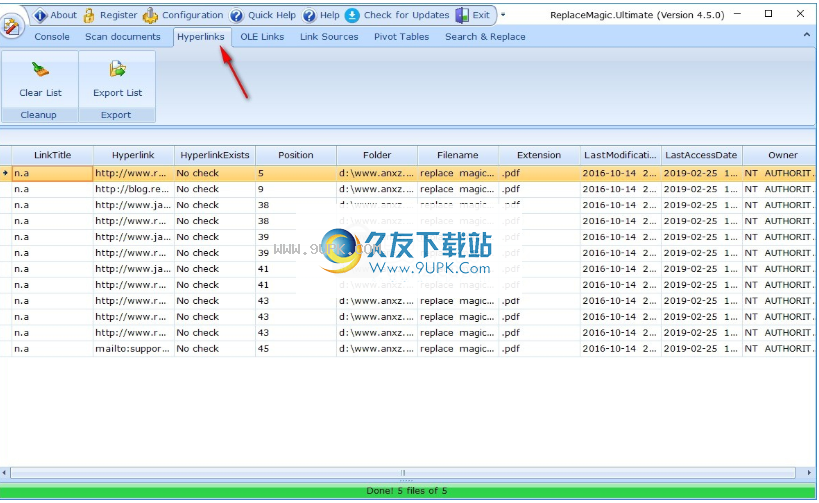Click the Extension column header
Viewport: 819px width, 503px height.
(539, 155)
